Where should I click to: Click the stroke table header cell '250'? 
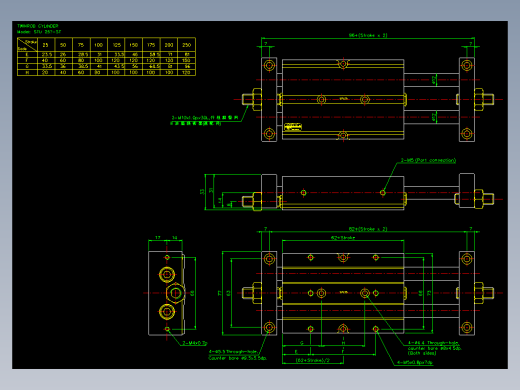point(187,45)
